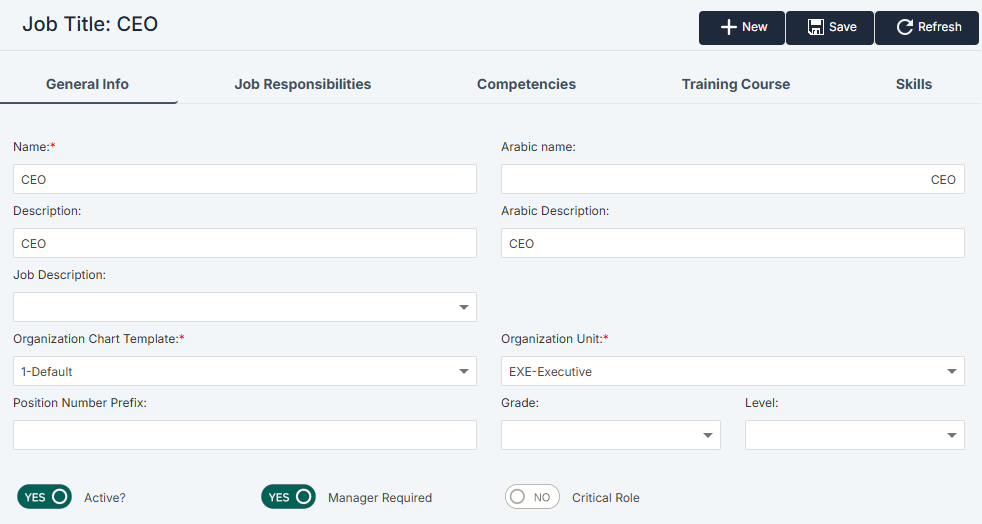Disable the Manager Required toggle

(288, 497)
